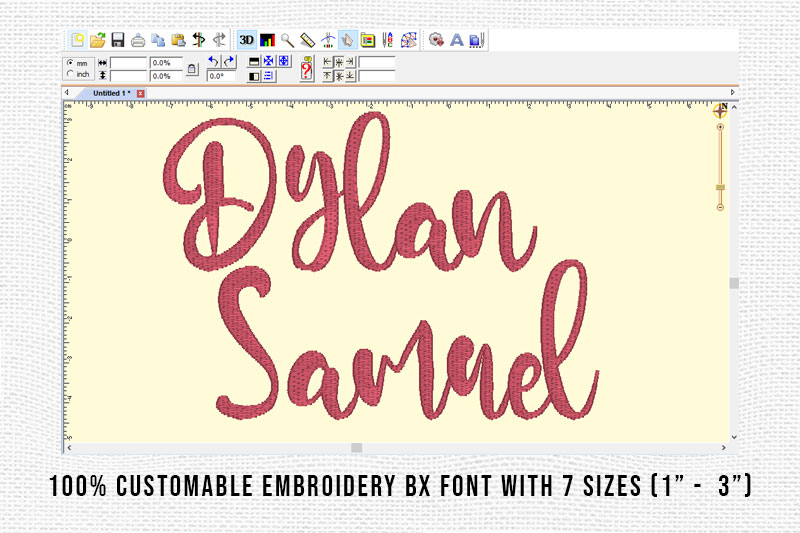Copy the selected object
This screenshot has height=533, width=800.
click(x=158, y=40)
